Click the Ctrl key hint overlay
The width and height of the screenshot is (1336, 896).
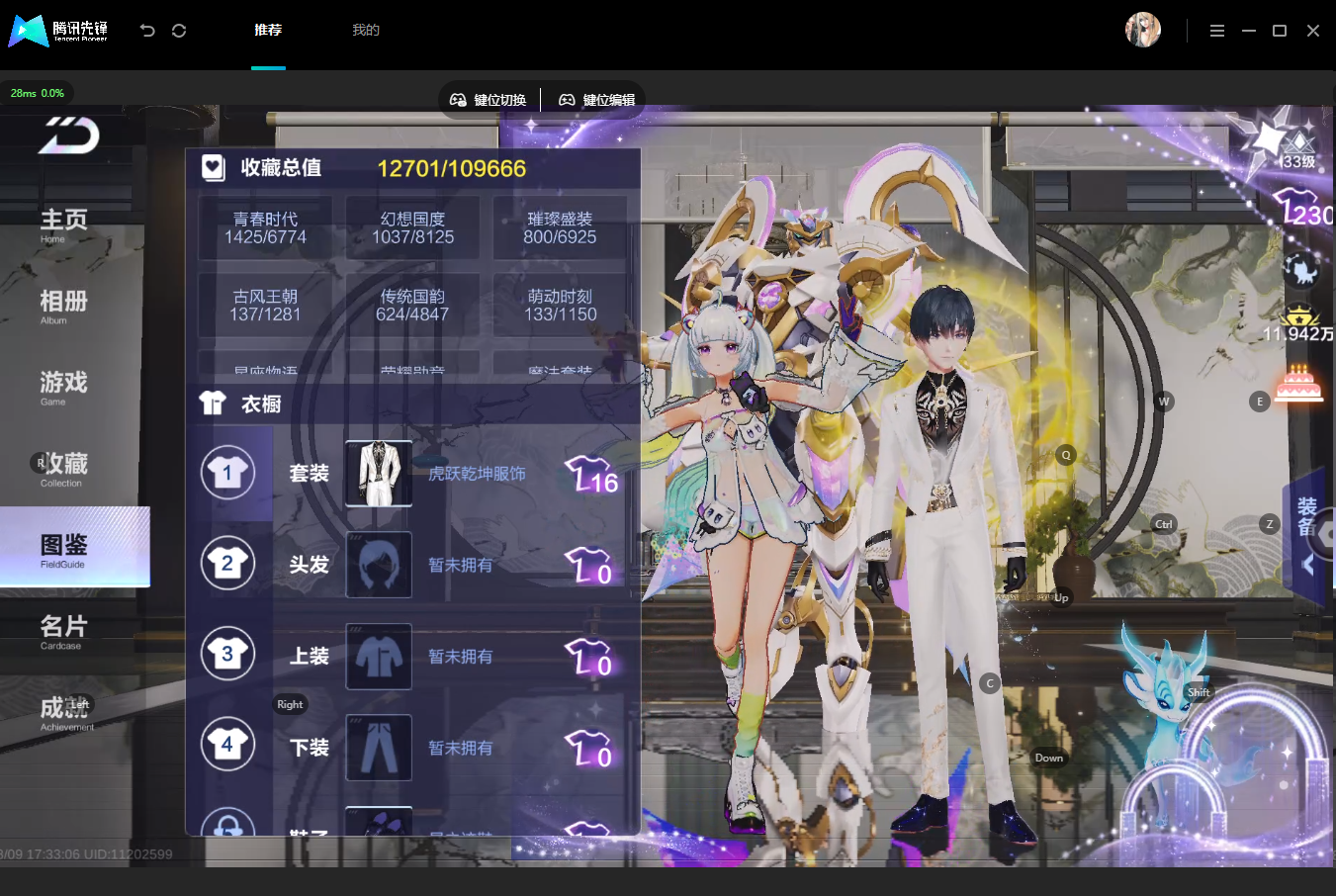click(x=1164, y=524)
